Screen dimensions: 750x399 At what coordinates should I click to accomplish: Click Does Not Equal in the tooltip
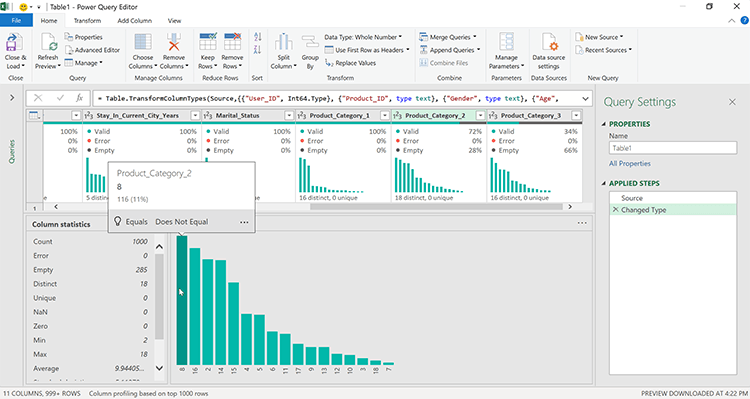tap(182, 222)
